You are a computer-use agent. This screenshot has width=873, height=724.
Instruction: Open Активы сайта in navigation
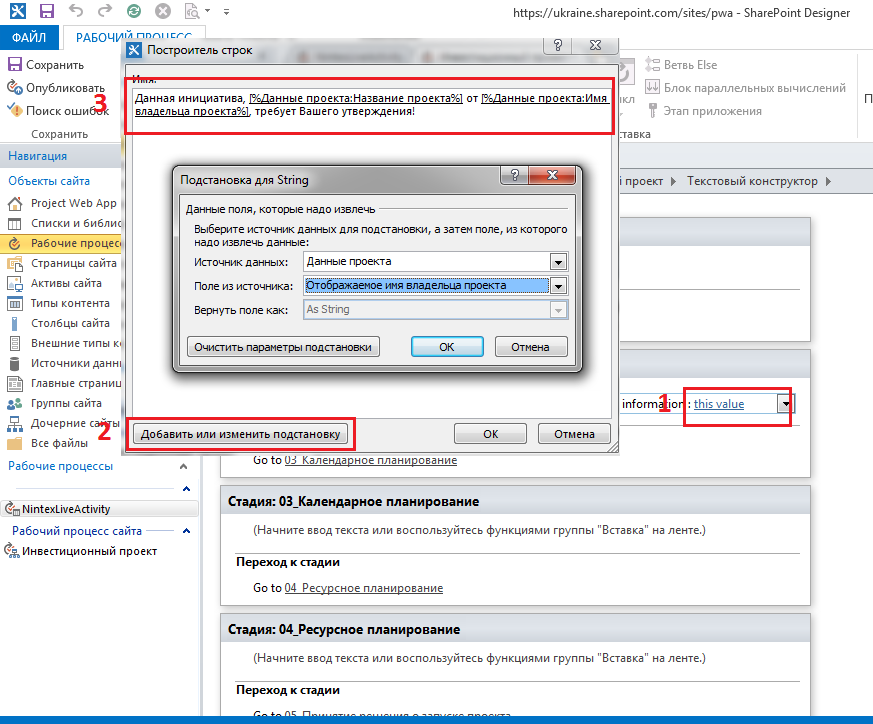pyautogui.click(x=64, y=283)
